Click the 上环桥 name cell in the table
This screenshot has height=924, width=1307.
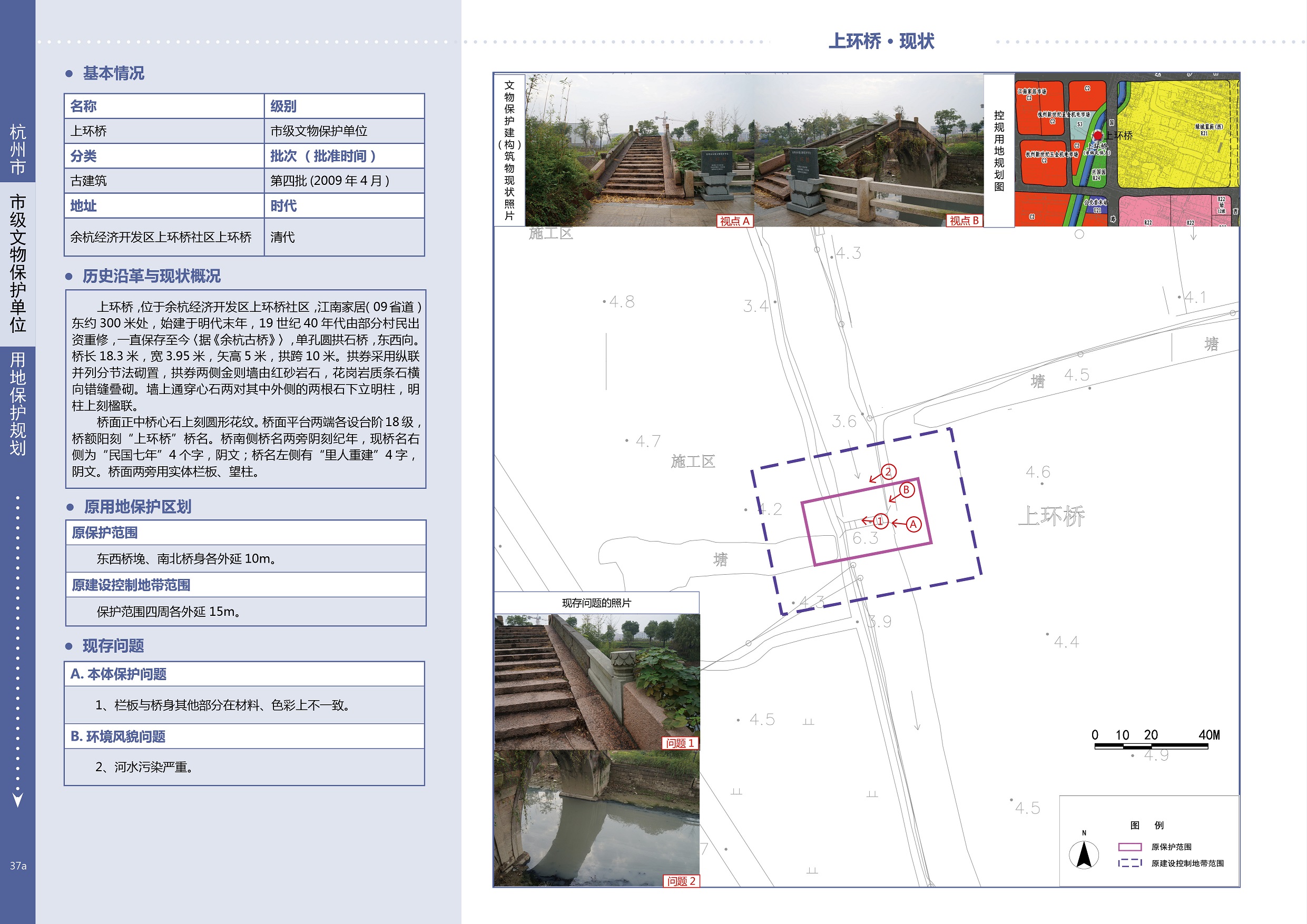(x=164, y=131)
